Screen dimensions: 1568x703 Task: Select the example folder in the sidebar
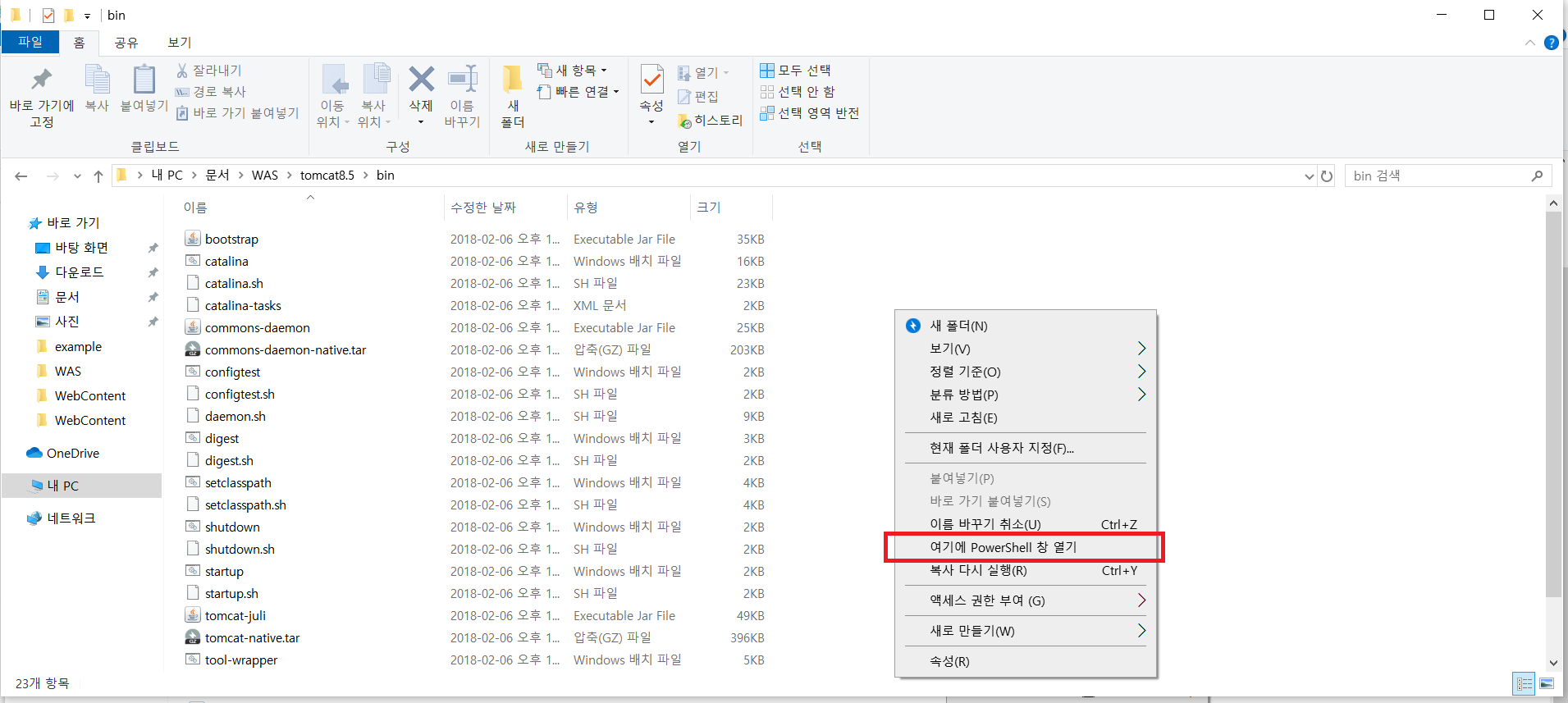point(78,346)
